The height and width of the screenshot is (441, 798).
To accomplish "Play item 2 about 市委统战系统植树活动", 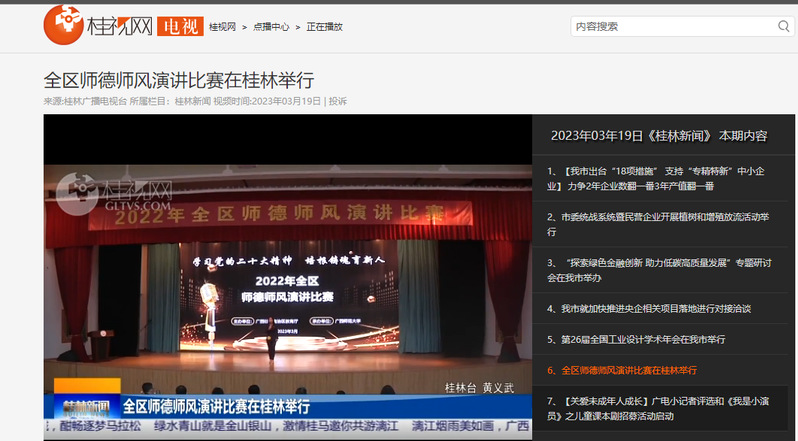I will tap(659, 224).
